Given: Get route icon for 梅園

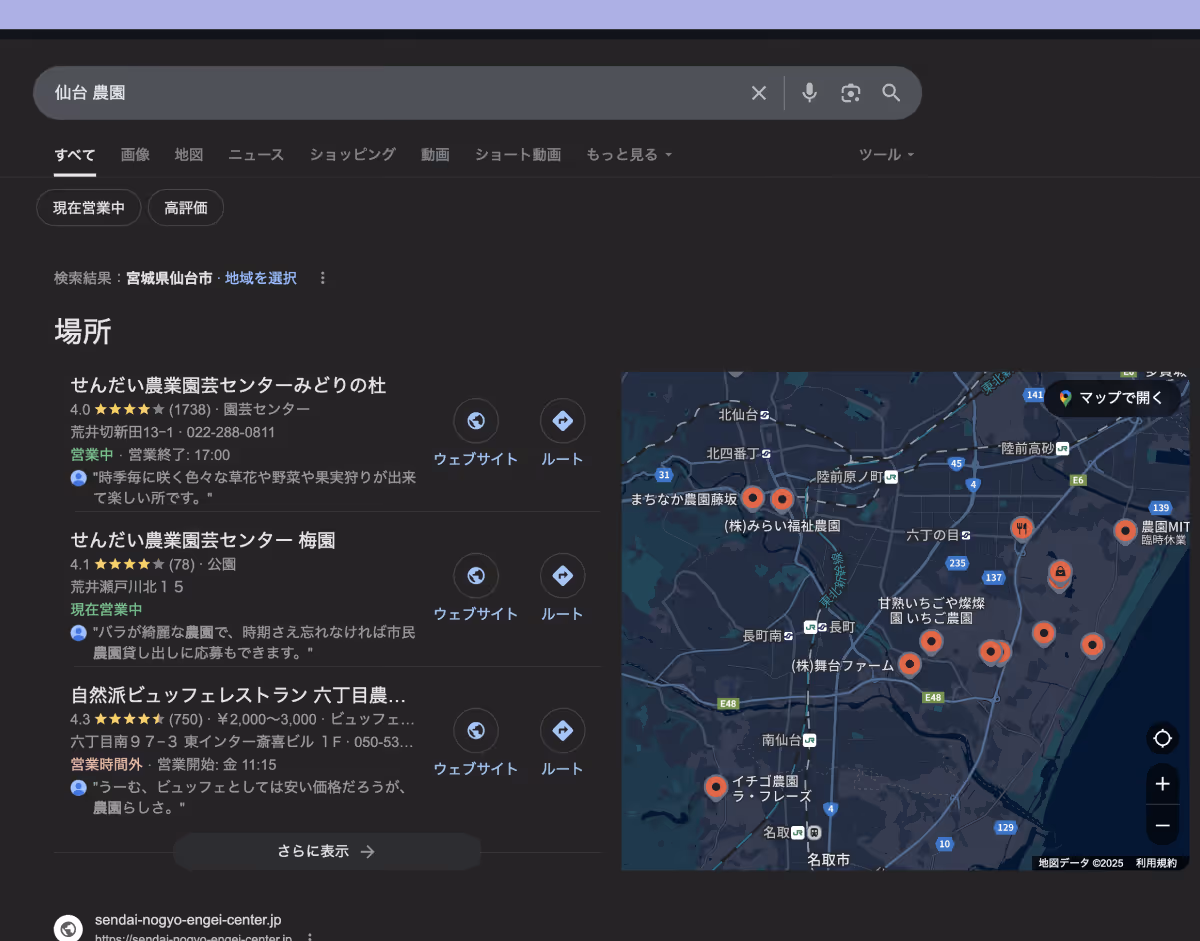Looking at the screenshot, I should (562, 576).
